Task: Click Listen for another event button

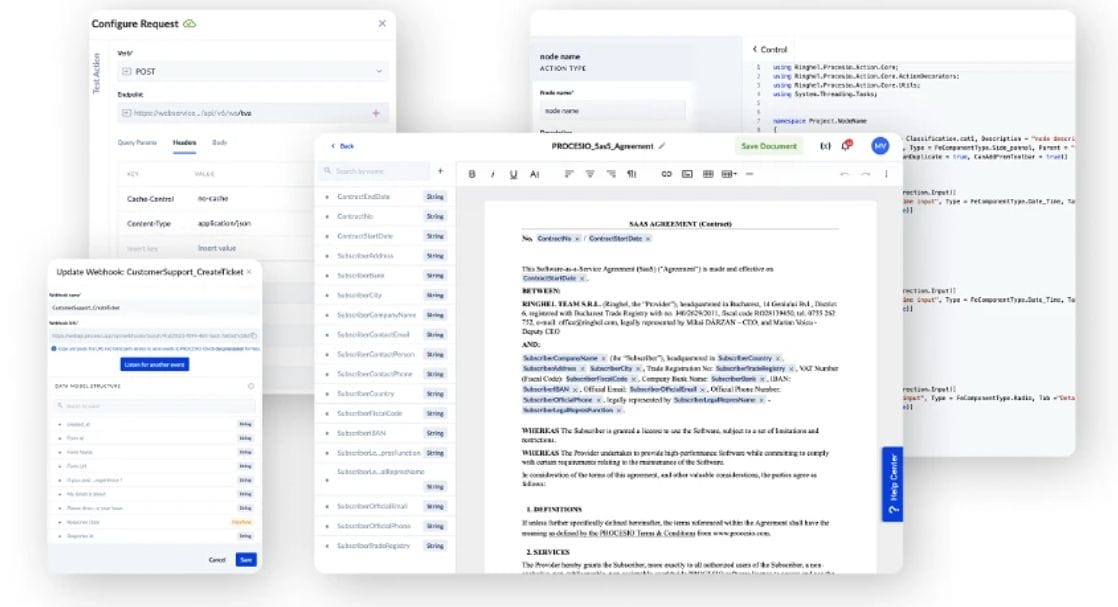Action: [x=155, y=364]
